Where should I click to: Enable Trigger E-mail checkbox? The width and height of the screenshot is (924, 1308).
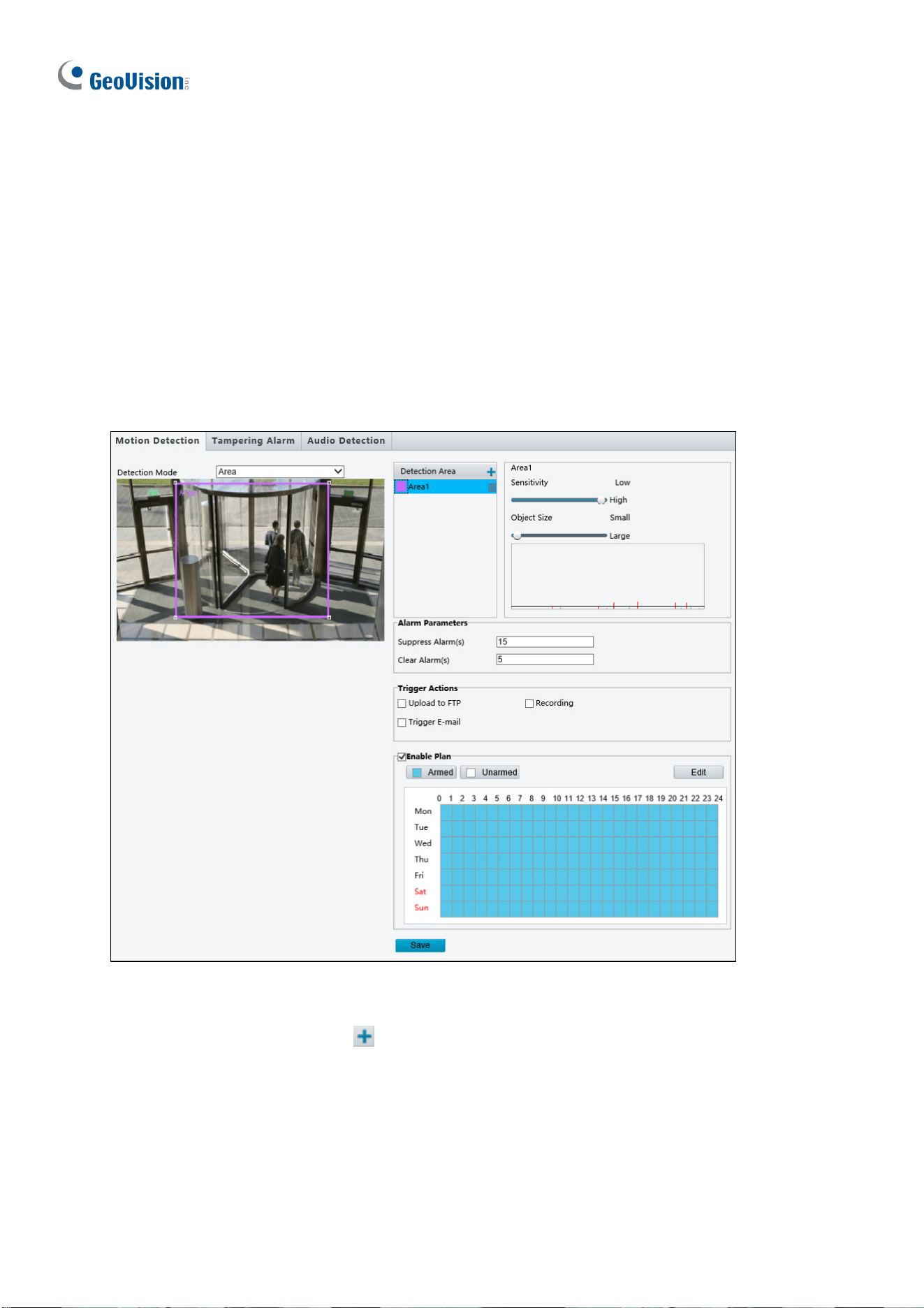[402, 722]
